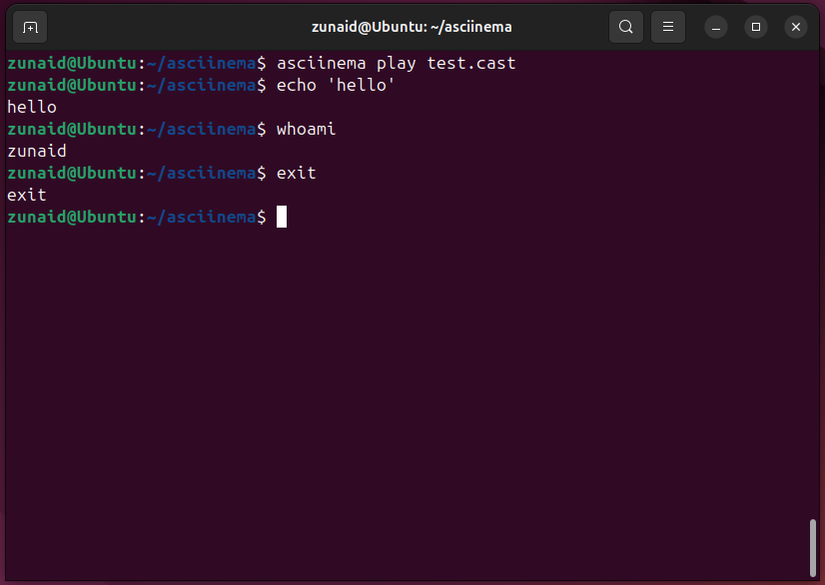Screen dimensions: 825x585
Task: Select the magnifying glass icon
Action: 626,27
